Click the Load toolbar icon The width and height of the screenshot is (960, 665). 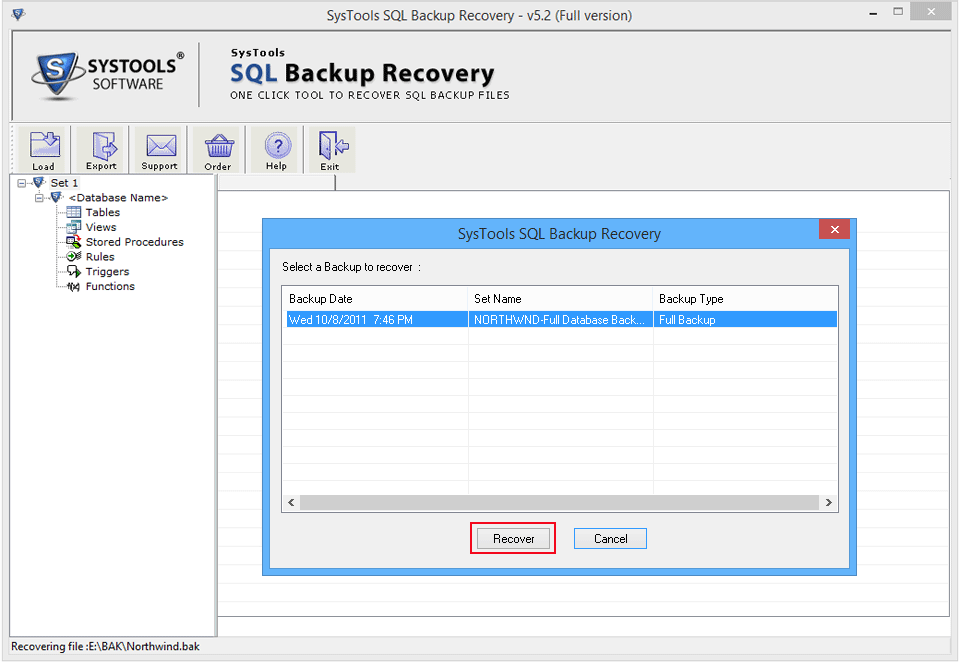click(43, 149)
